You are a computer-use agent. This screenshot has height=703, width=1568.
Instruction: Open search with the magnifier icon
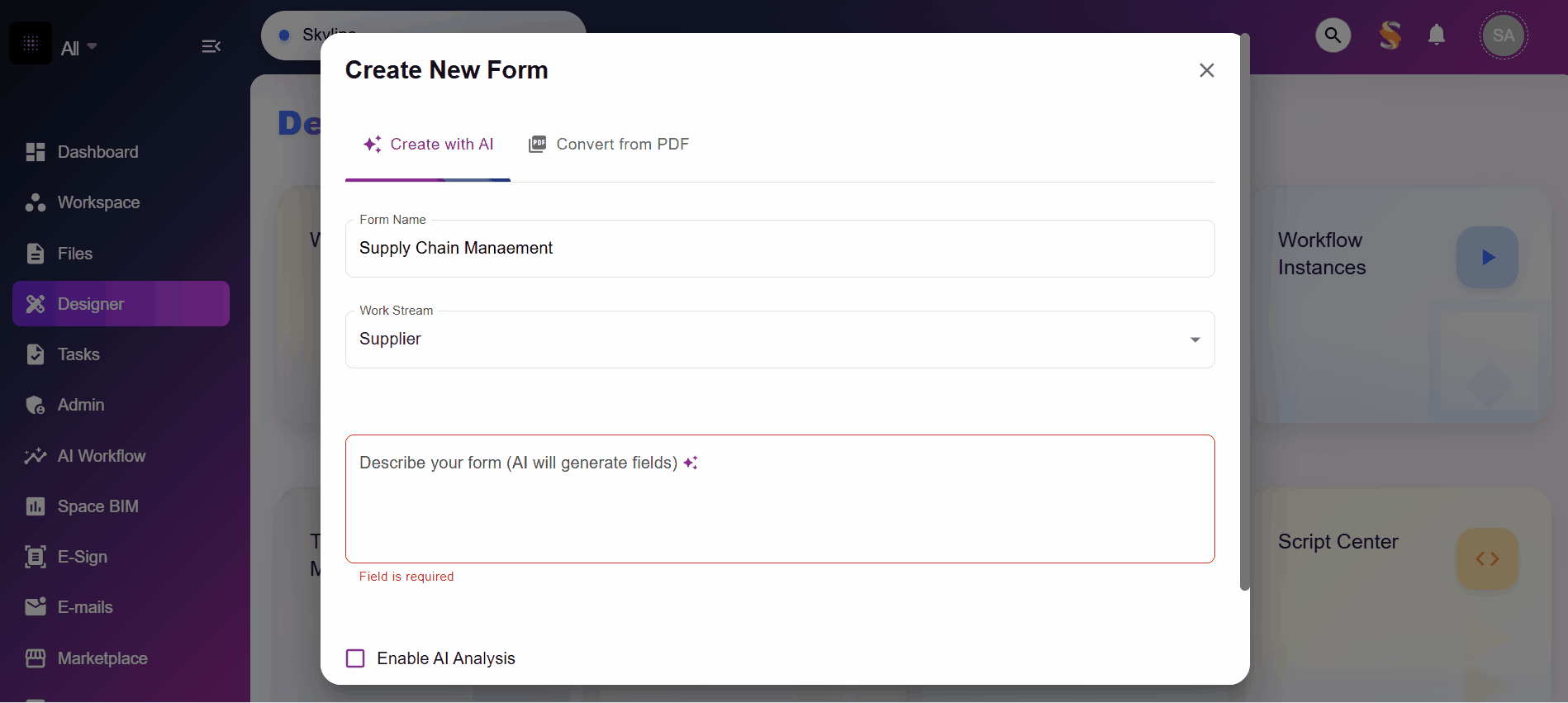click(x=1333, y=36)
